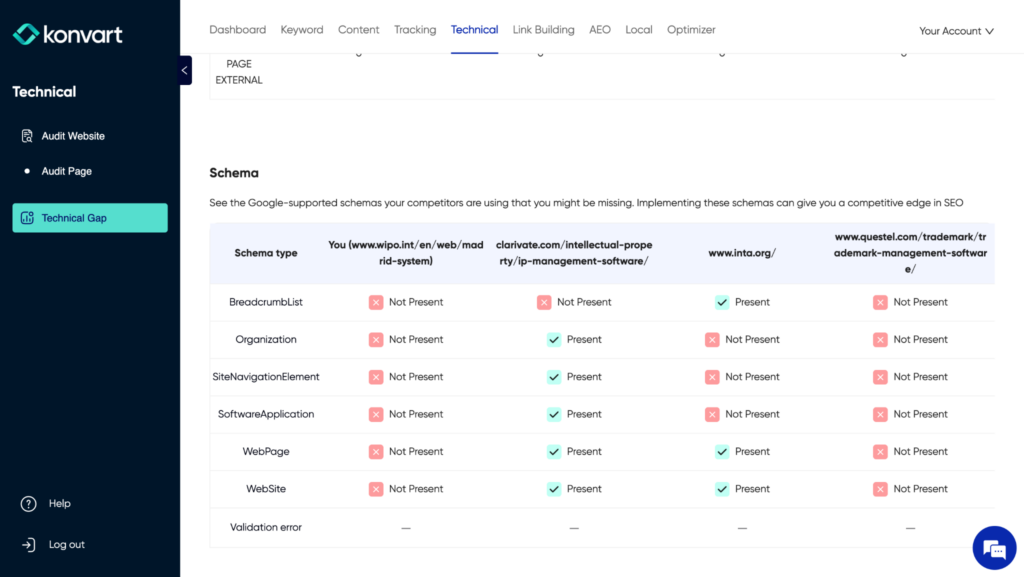Click SiteNavigationElement green check for clarivate.com

tap(554, 377)
